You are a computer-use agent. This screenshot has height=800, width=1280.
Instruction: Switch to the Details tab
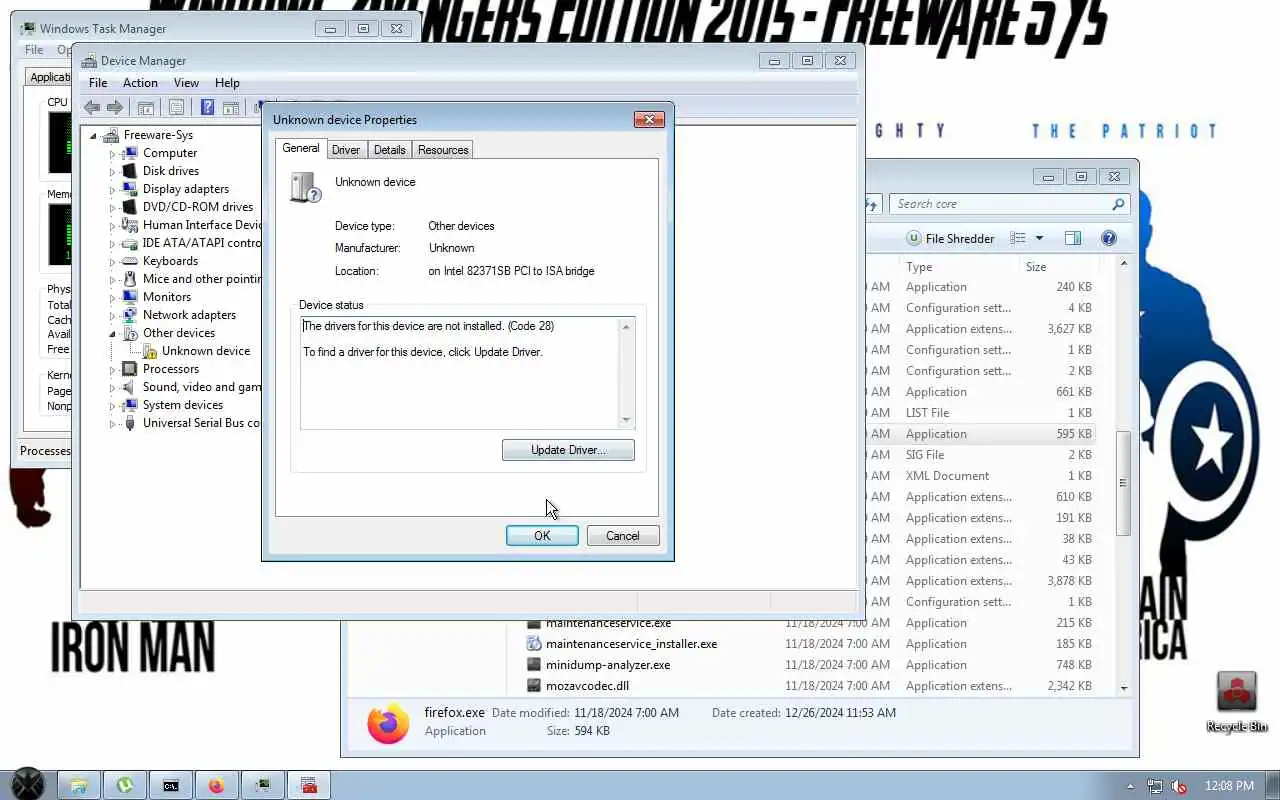click(x=390, y=150)
